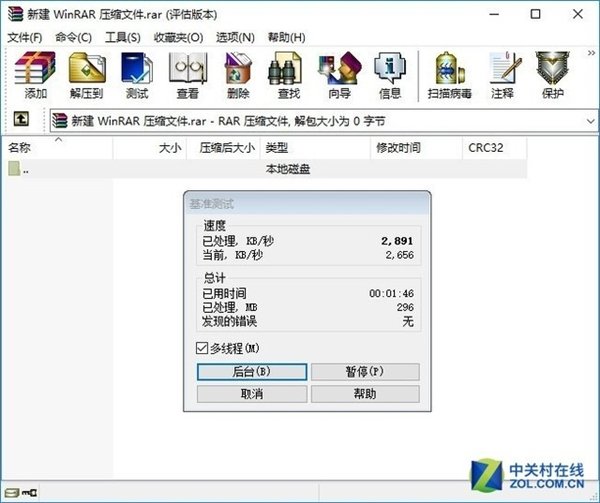Open the 工具(S) menu

click(x=123, y=37)
